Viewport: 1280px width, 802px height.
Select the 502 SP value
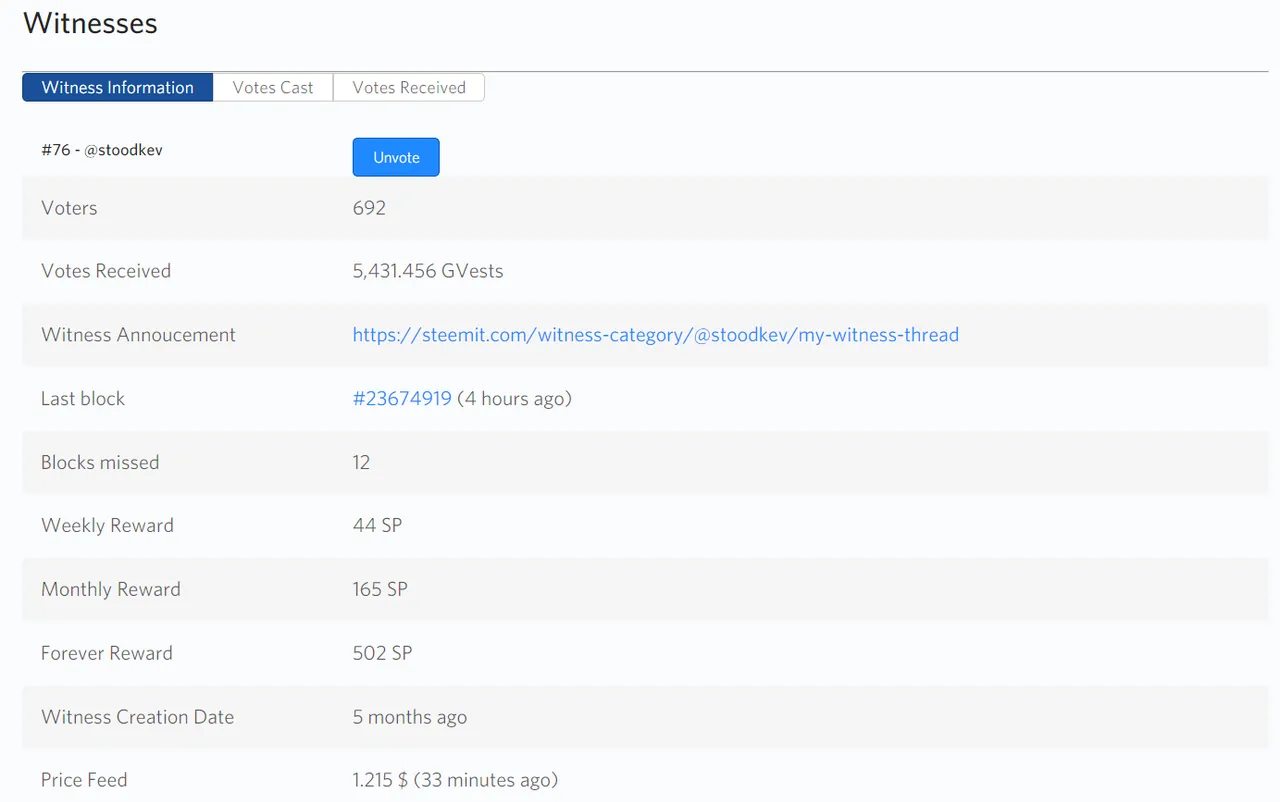pyautogui.click(x=382, y=653)
